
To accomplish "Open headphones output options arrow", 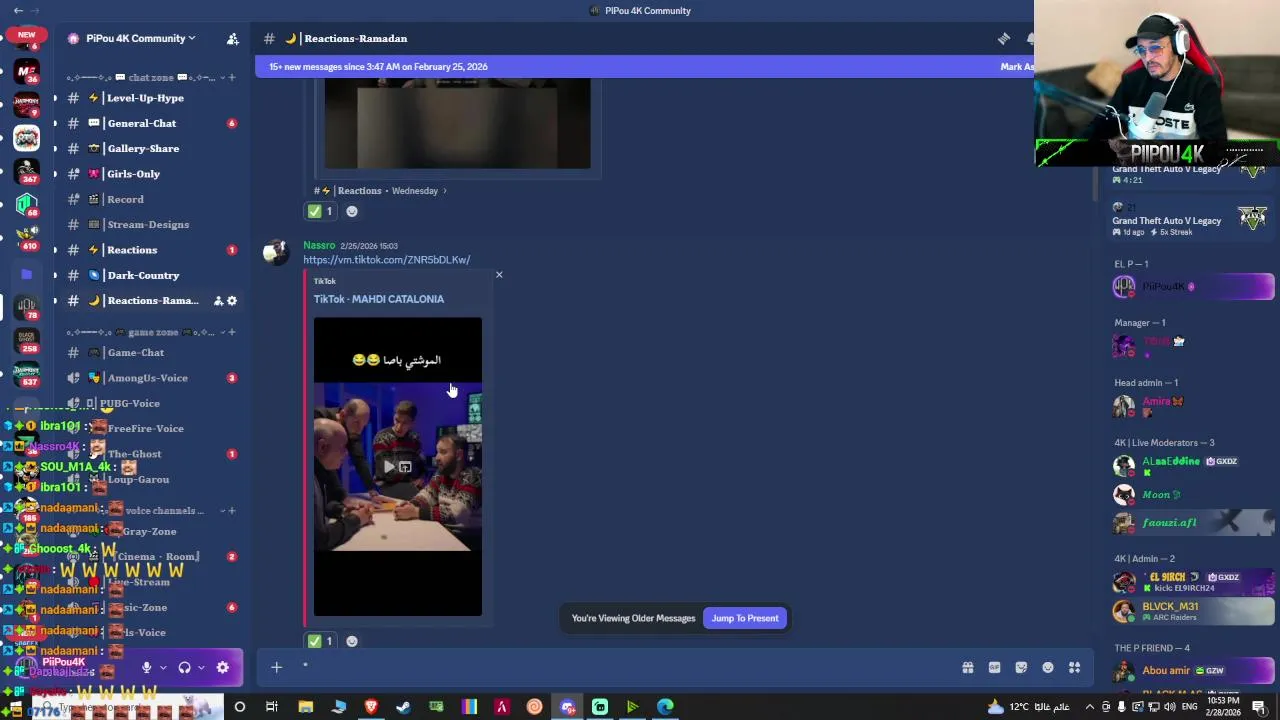I will pos(201,668).
